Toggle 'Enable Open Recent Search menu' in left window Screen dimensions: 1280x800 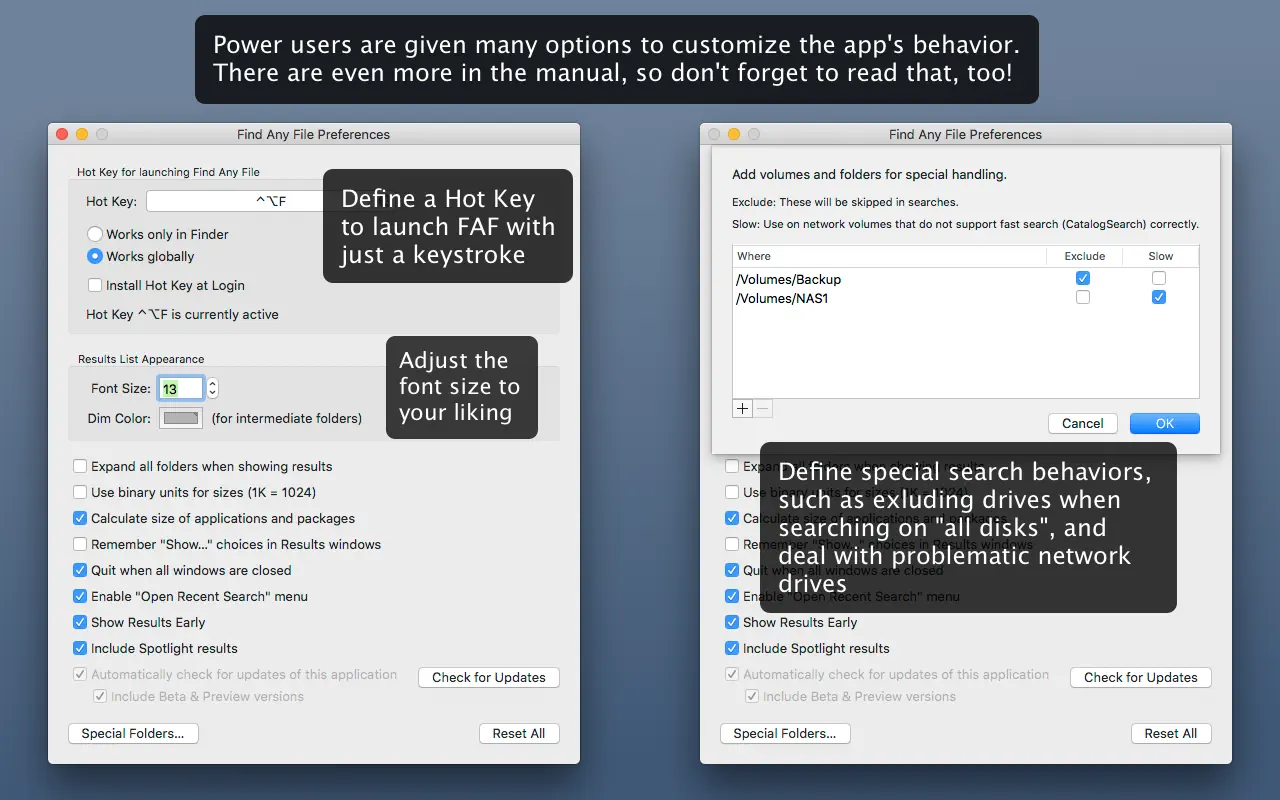click(80, 596)
